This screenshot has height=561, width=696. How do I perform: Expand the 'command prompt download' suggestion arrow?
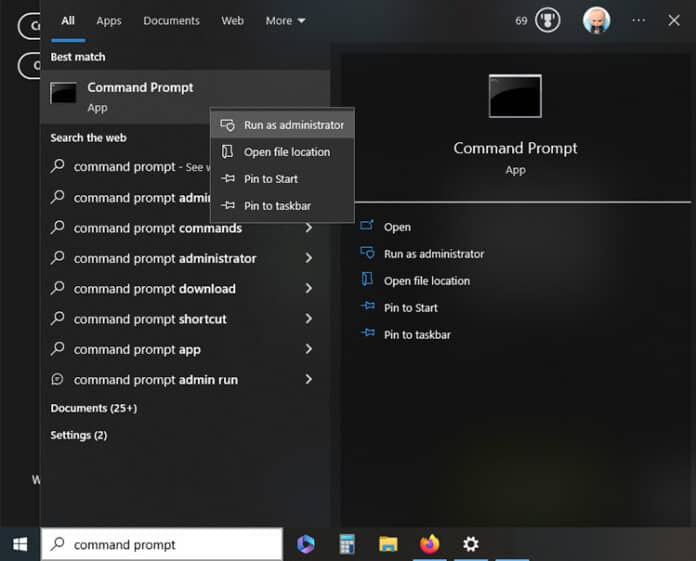pyautogui.click(x=308, y=288)
